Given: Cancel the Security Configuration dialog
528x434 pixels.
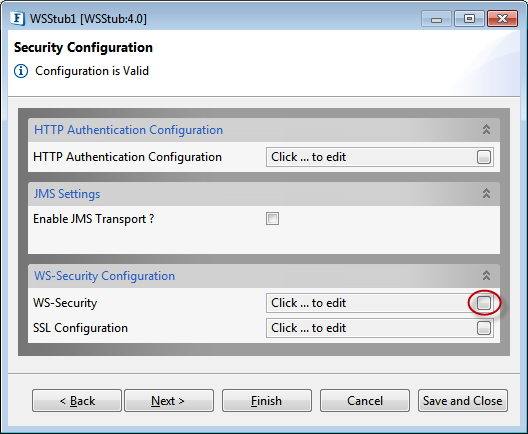Looking at the screenshot, I should tap(365, 401).
